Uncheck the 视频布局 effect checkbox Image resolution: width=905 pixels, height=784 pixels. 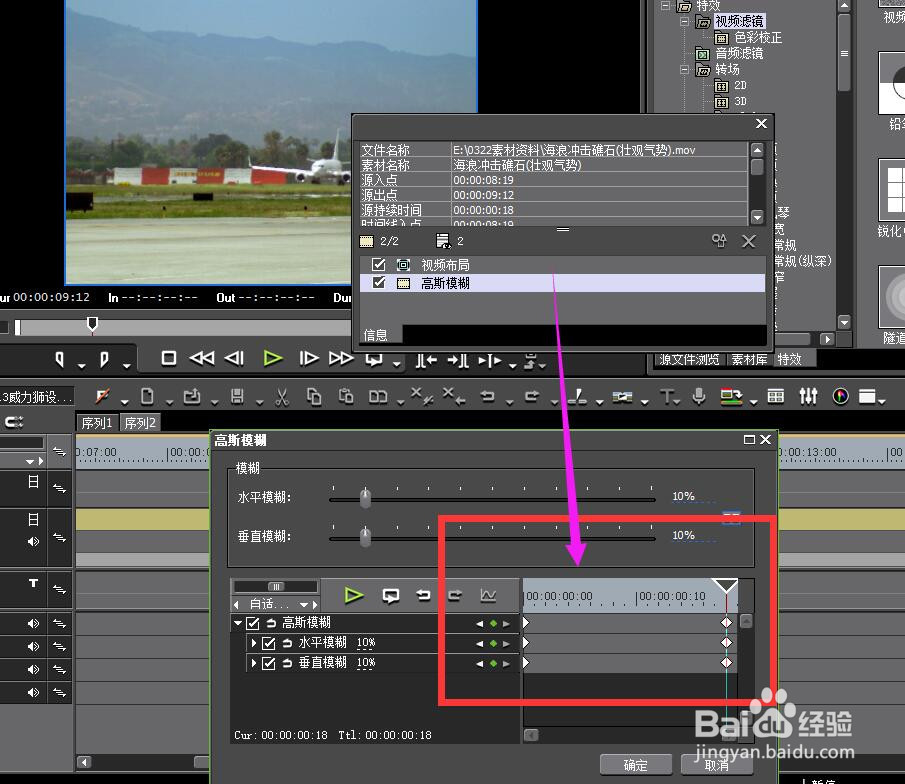coord(378,264)
